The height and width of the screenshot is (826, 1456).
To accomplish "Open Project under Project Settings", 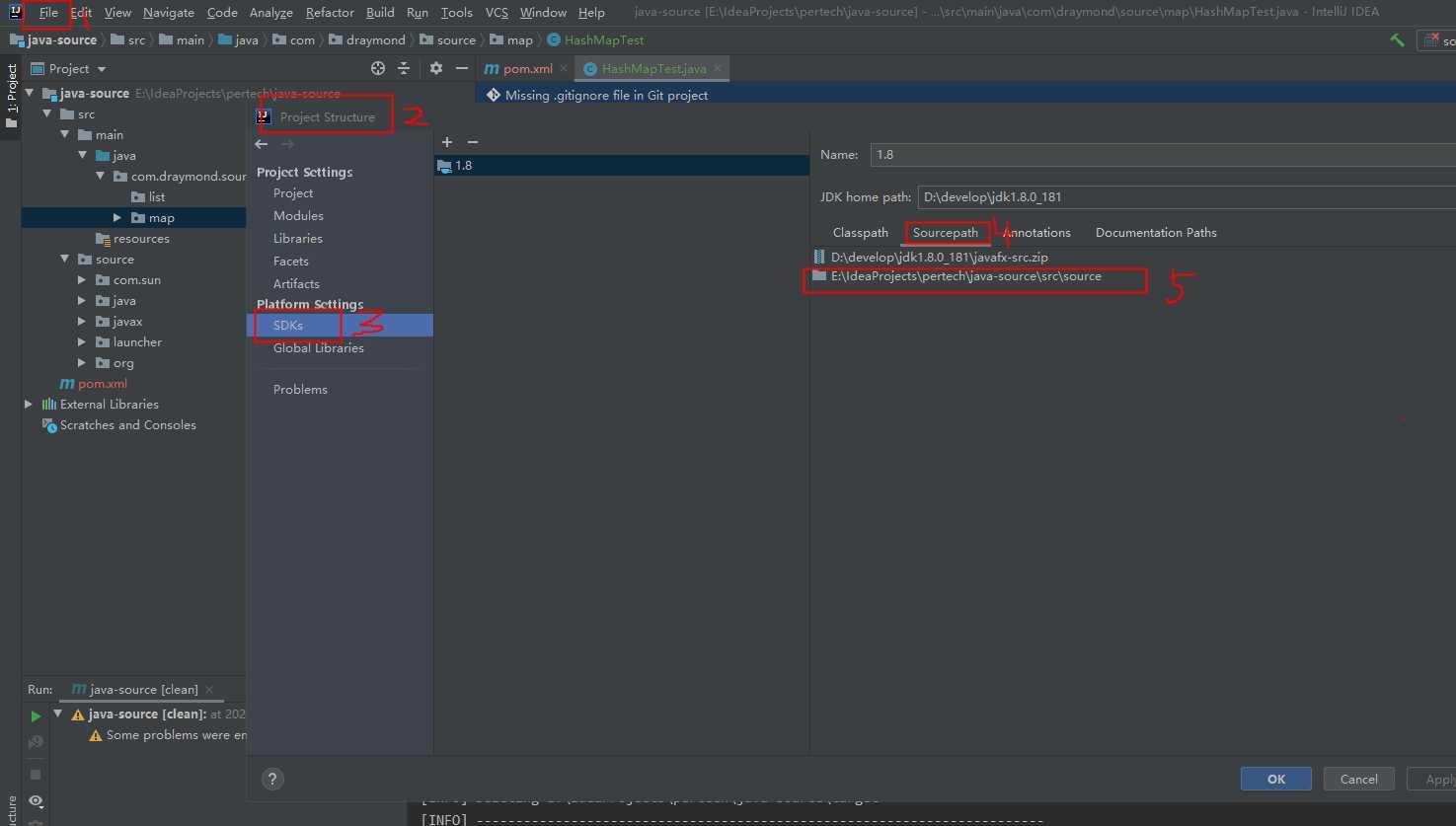I will pyautogui.click(x=293, y=193).
